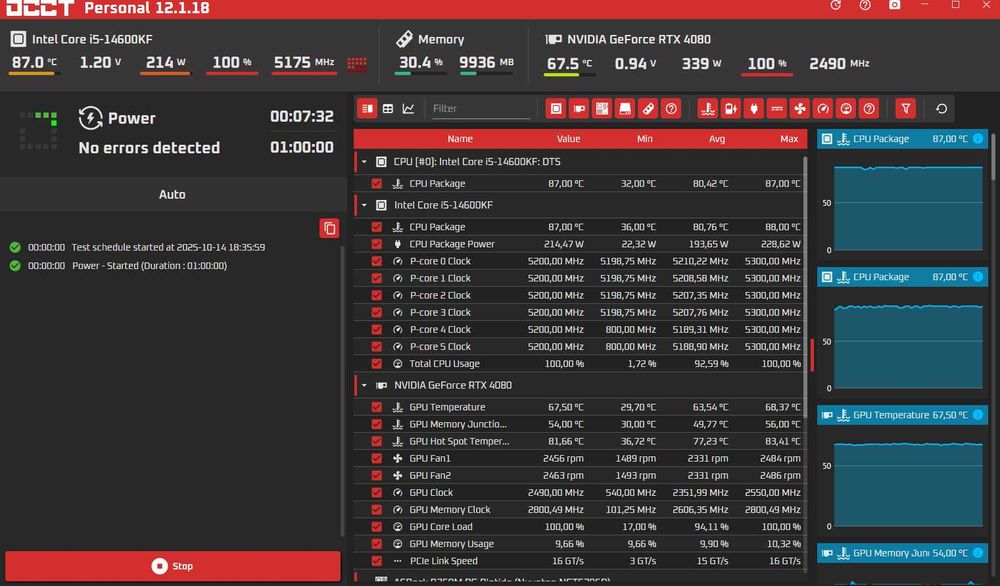Collapse the CPU [#0] DTS sensor group
Viewport: 1000px width, 586px height.
click(364, 162)
